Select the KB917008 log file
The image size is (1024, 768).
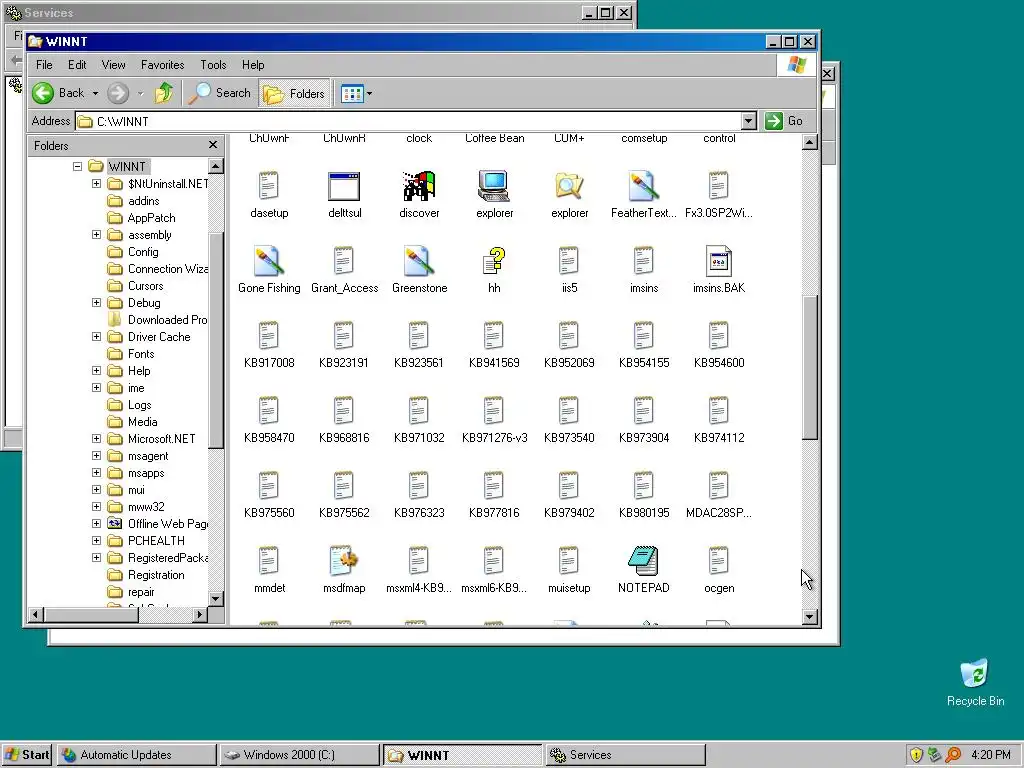(x=269, y=345)
